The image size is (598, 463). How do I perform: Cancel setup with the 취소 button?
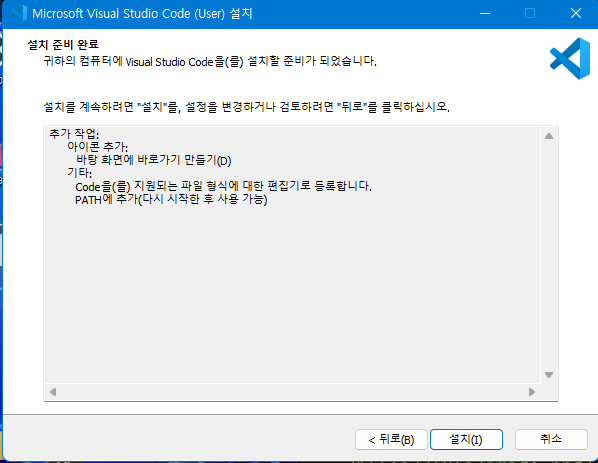pyautogui.click(x=551, y=440)
